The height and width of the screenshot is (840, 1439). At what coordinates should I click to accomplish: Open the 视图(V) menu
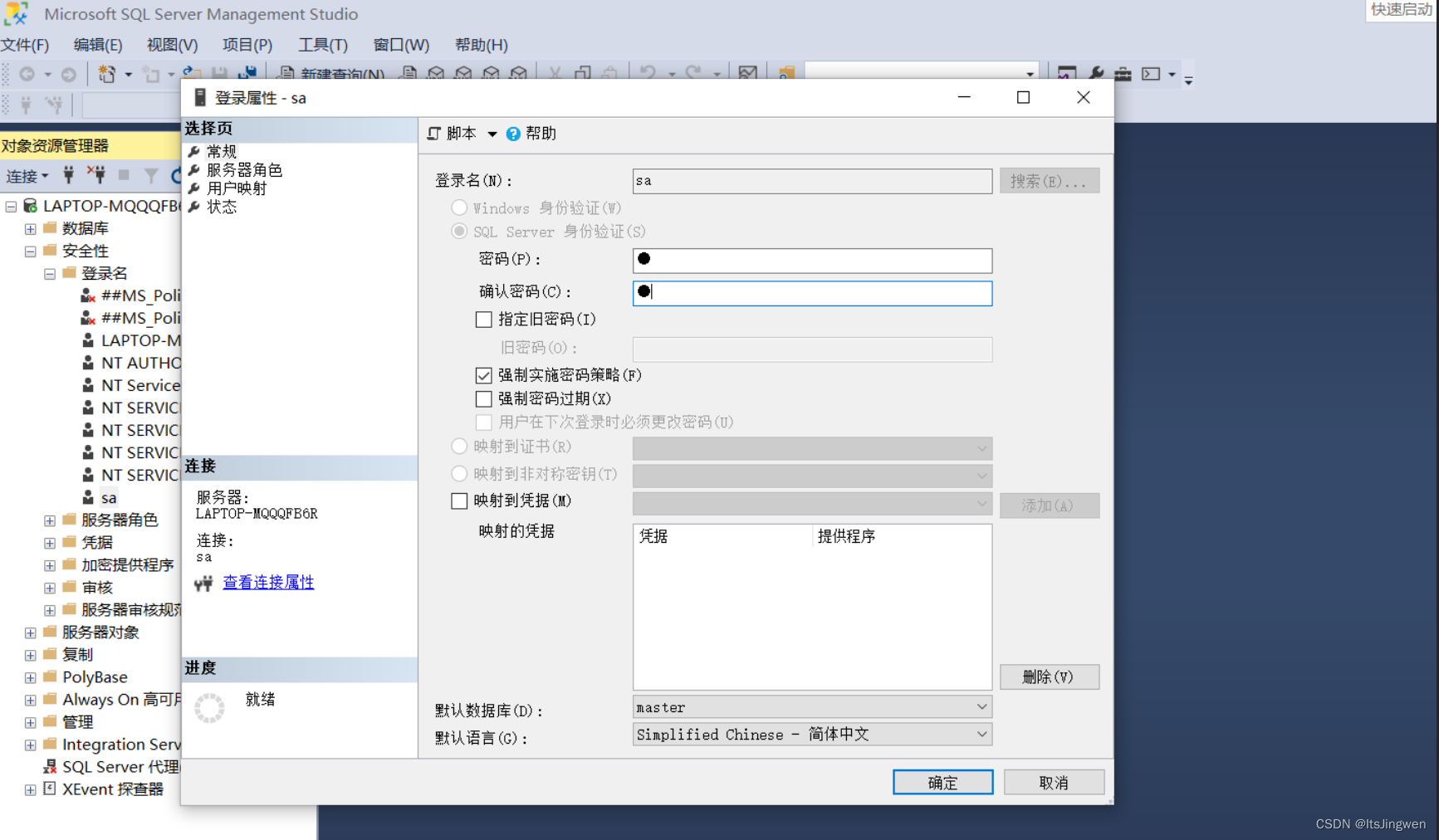(x=172, y=45)
